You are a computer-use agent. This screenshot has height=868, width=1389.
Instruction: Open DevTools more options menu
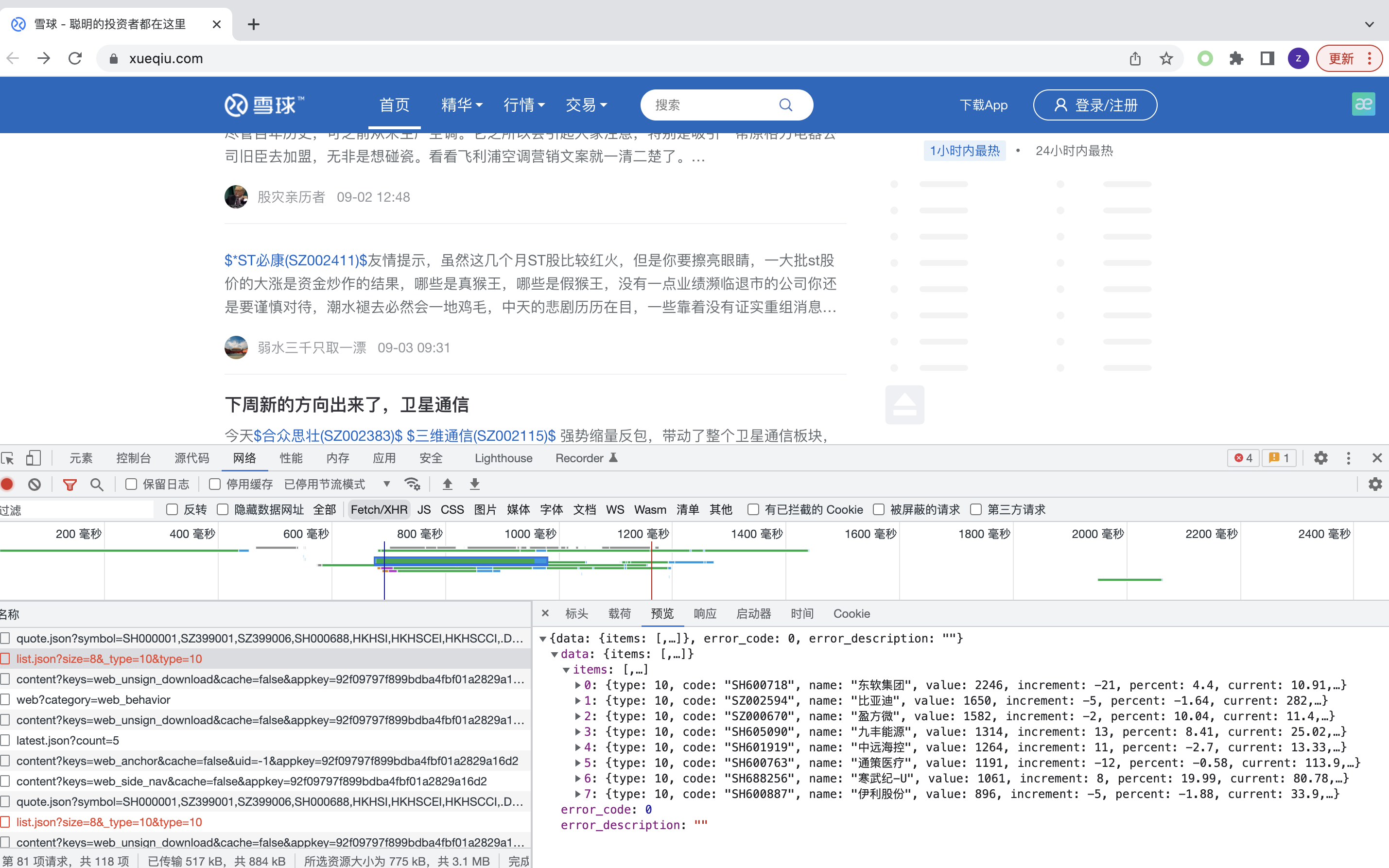click(x=1348, y=458)
